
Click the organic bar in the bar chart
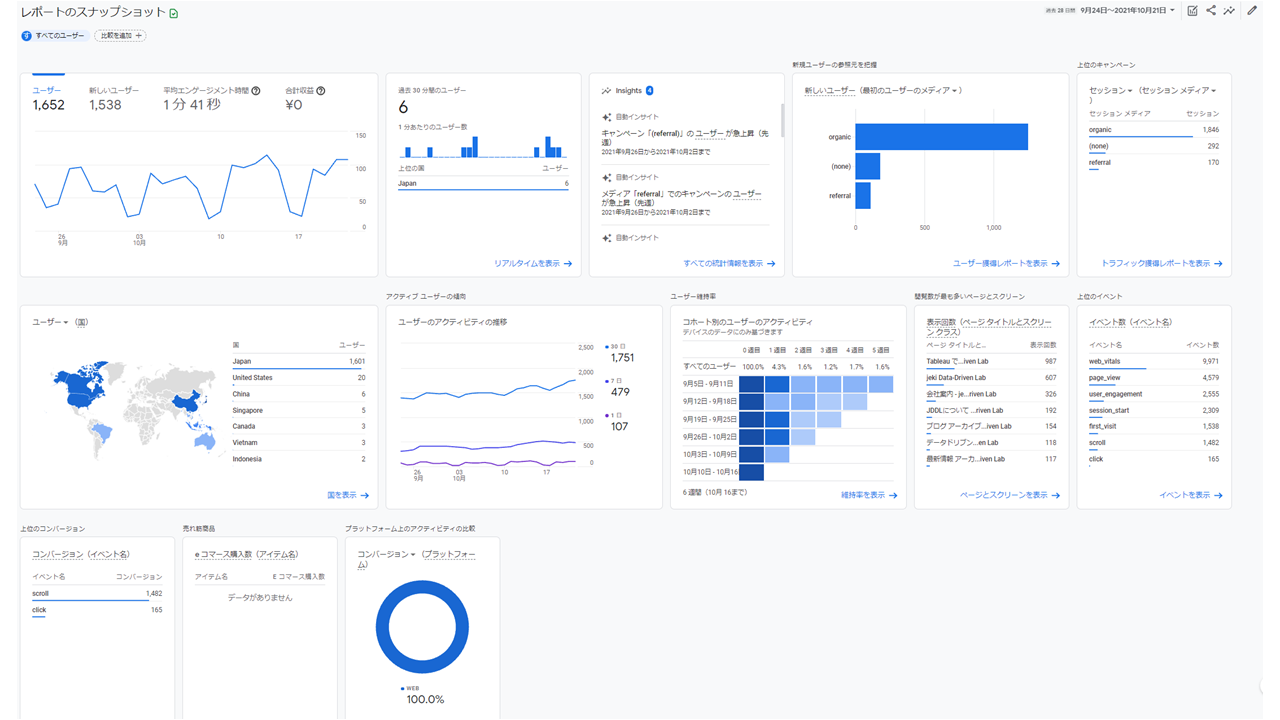tap(940, 137)
